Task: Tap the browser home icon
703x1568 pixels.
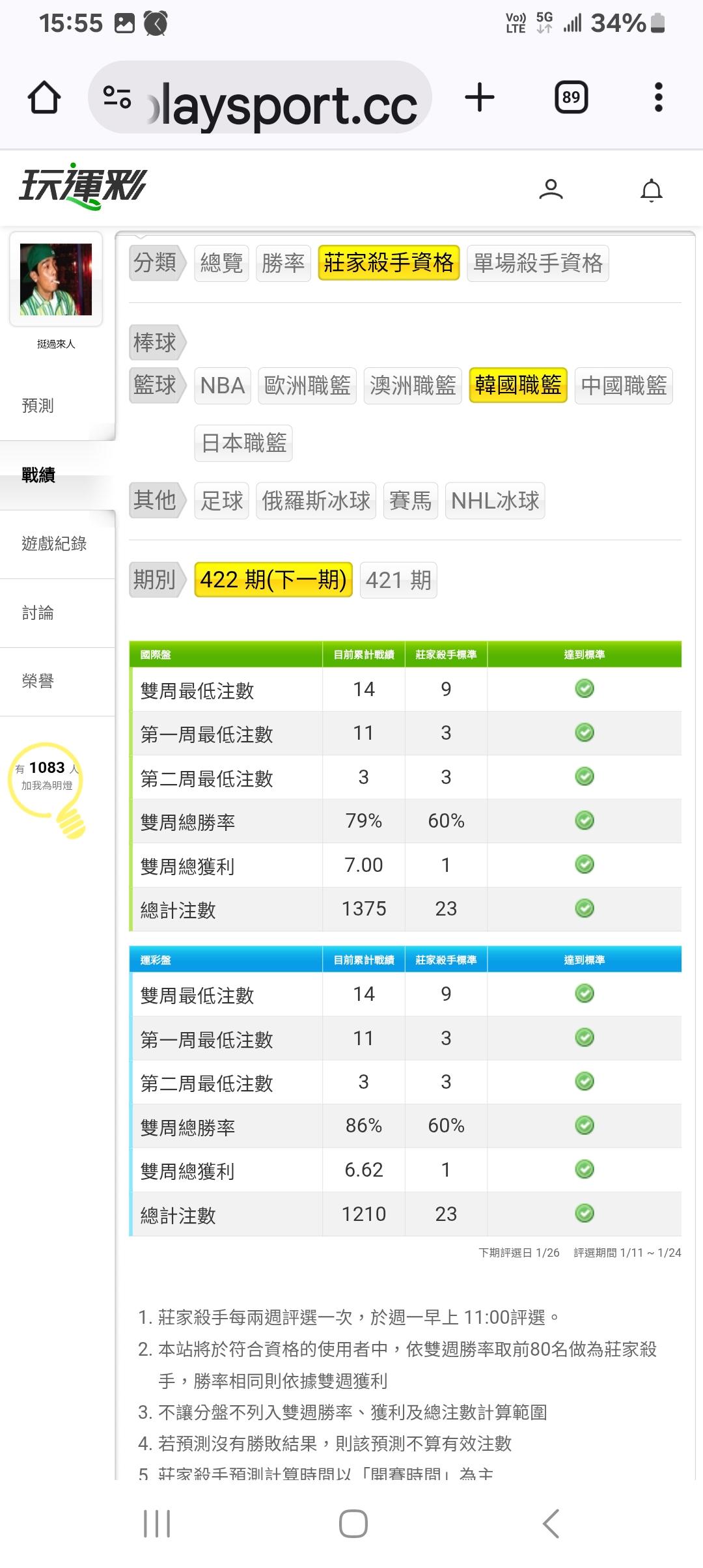Action: point(44,98)
